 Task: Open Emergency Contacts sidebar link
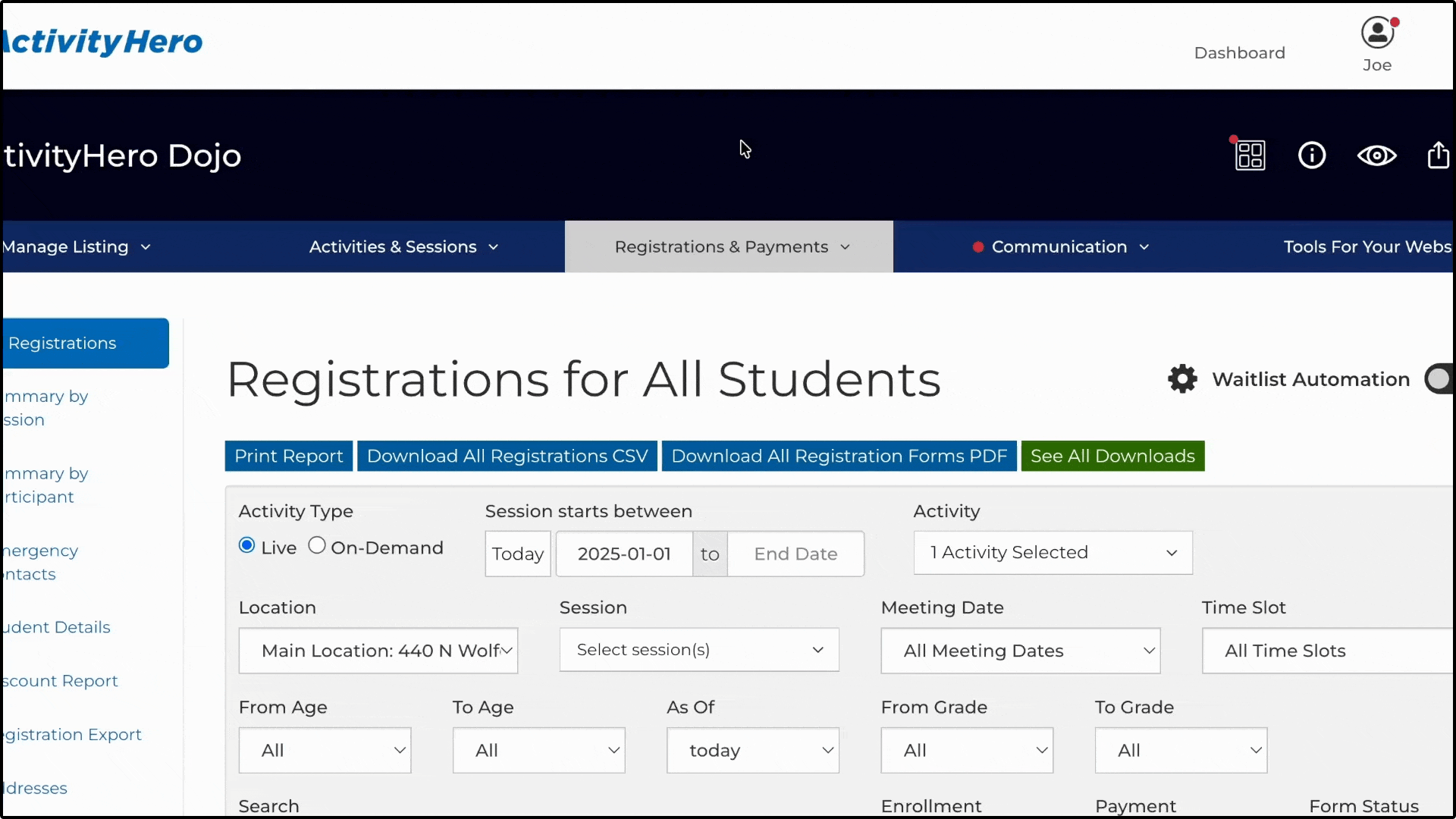[x=41, y=563]
